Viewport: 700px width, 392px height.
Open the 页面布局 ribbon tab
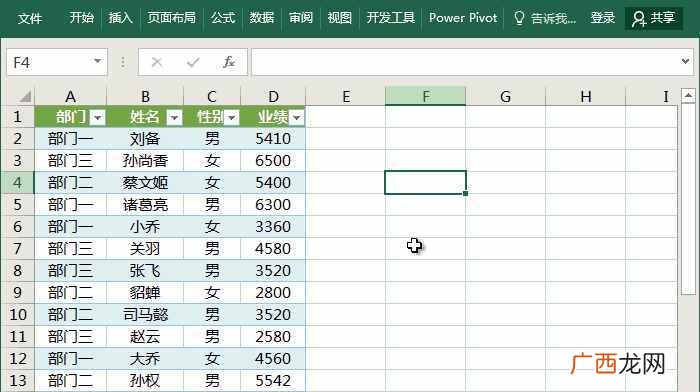point(172,18)
